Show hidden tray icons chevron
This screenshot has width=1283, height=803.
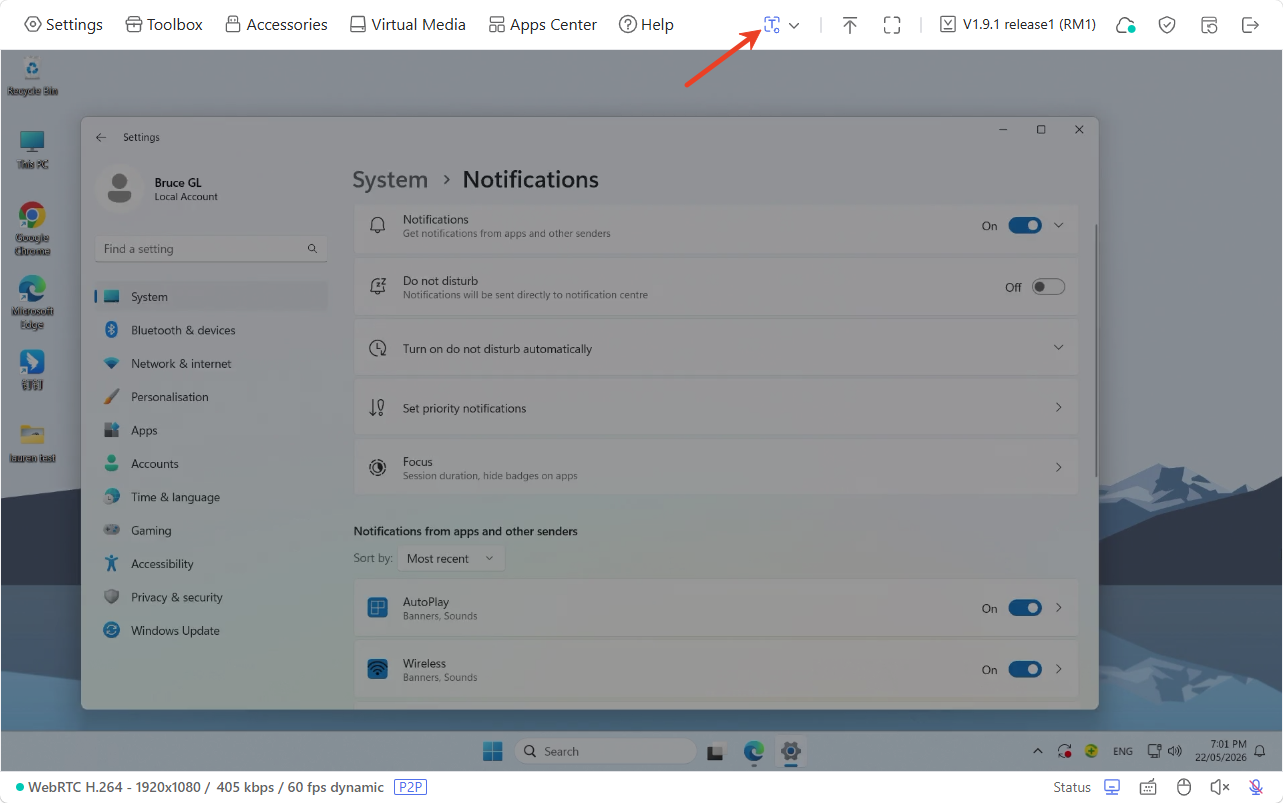coord(1037,751)
